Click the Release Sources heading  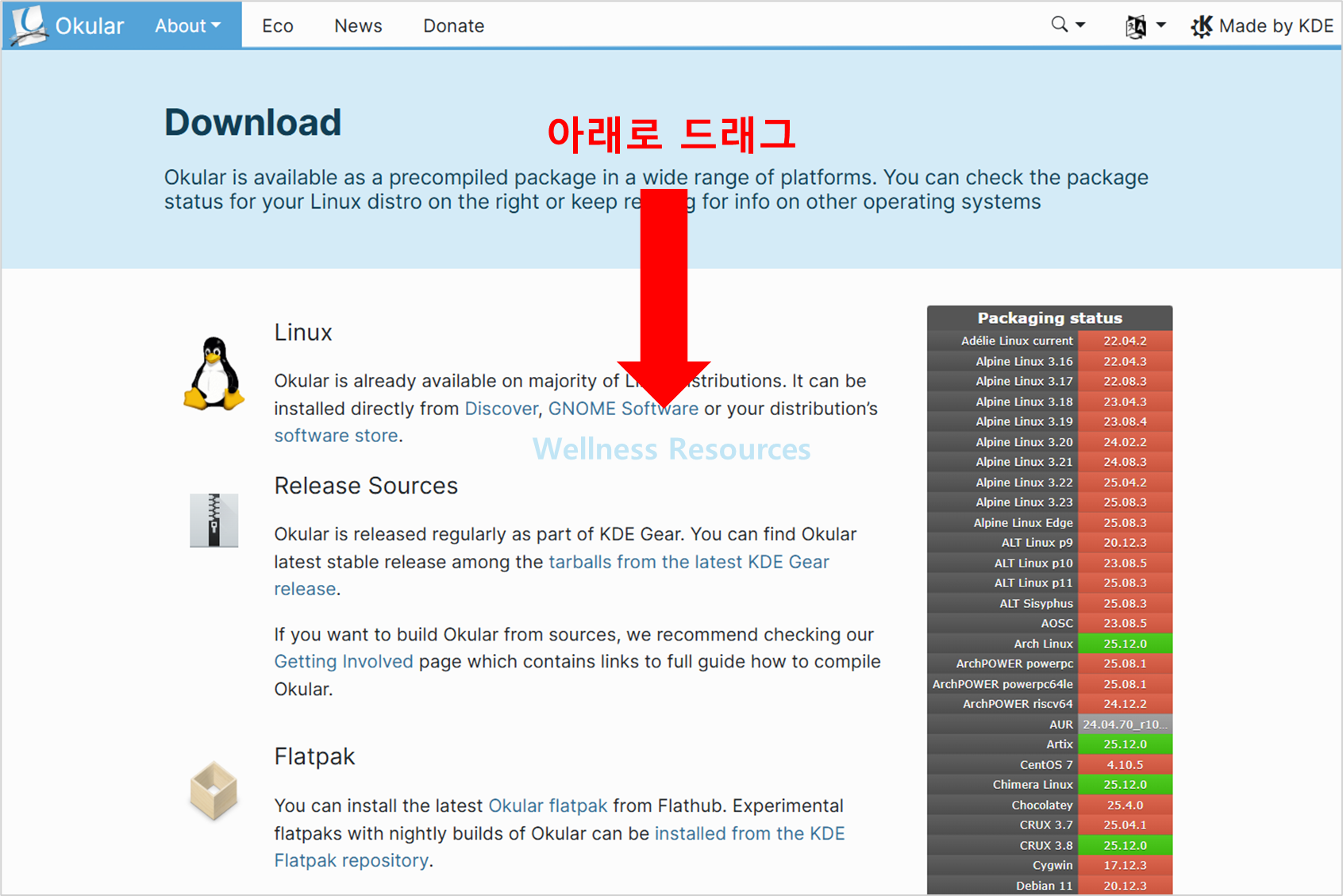(x=366, y=486)
